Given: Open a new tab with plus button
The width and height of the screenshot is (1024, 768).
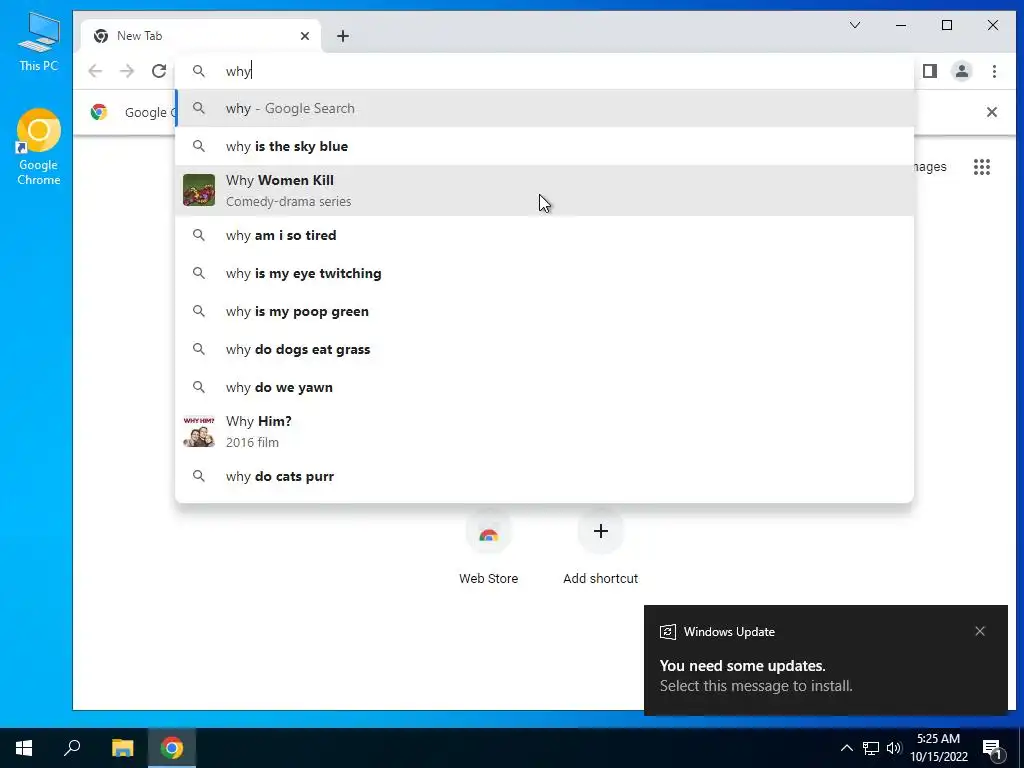Looking at the screenshot, I should [x=343, y=36].
